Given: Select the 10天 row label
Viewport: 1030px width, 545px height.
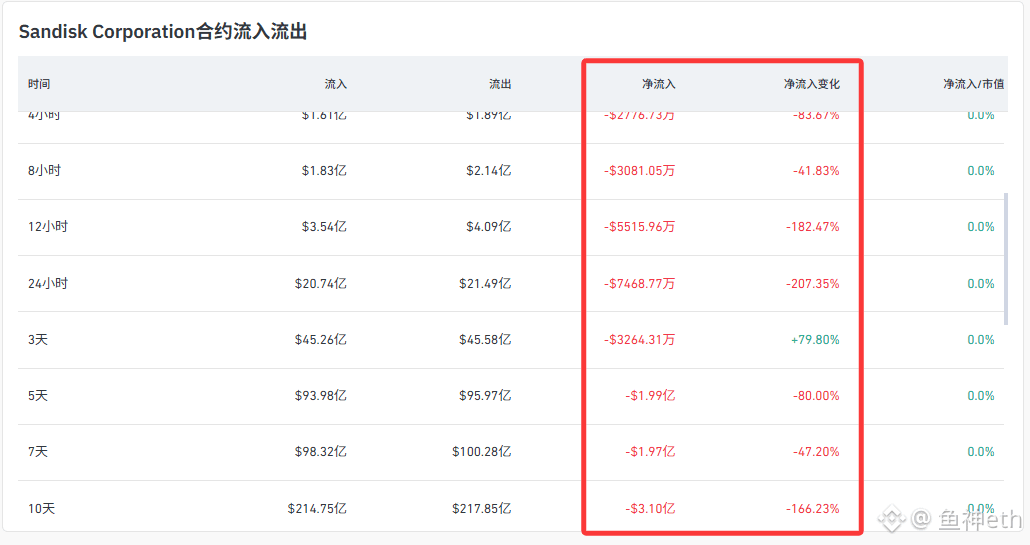Looking at the screenshot, I should (41, 509).
